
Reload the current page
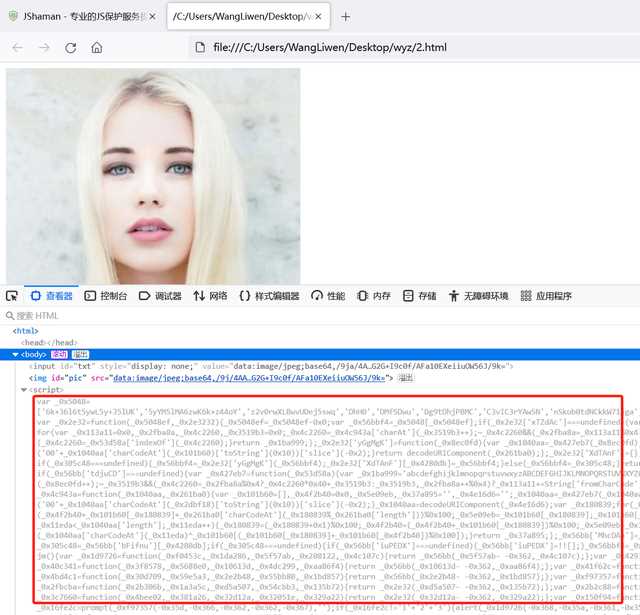coord(71,48)
